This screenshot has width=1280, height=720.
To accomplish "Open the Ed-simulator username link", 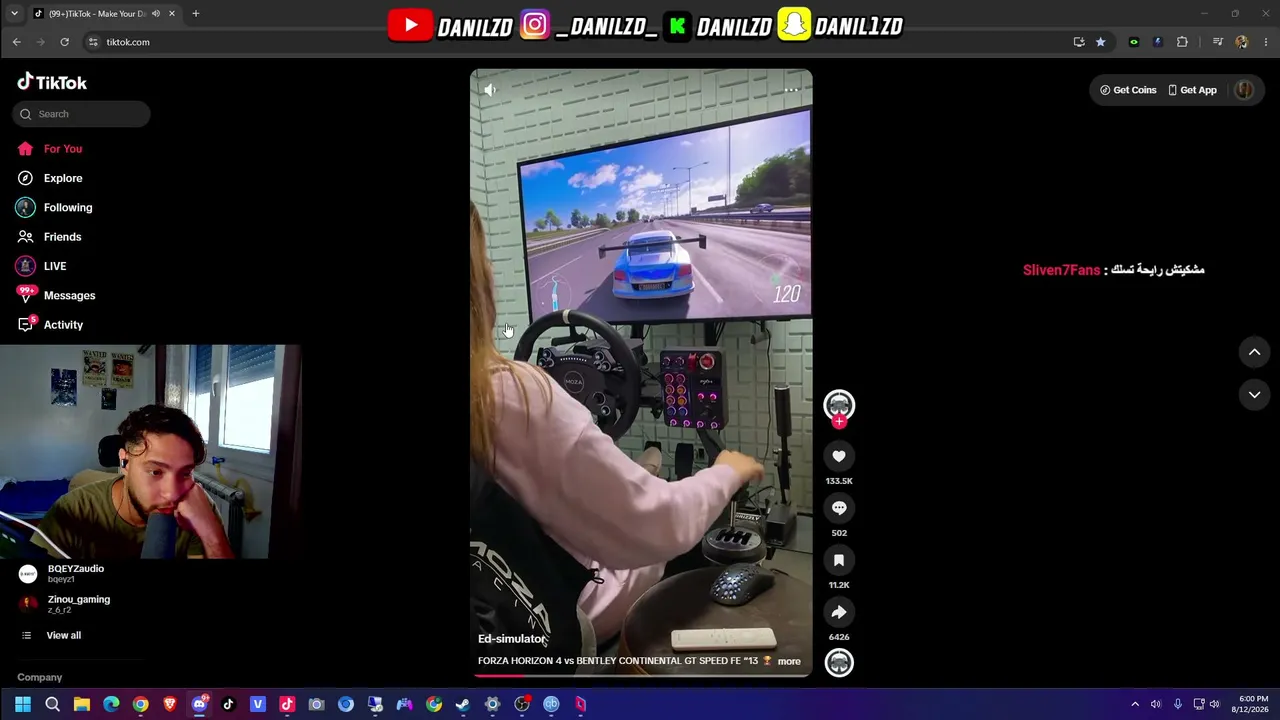I will click(x=512, y=639).
